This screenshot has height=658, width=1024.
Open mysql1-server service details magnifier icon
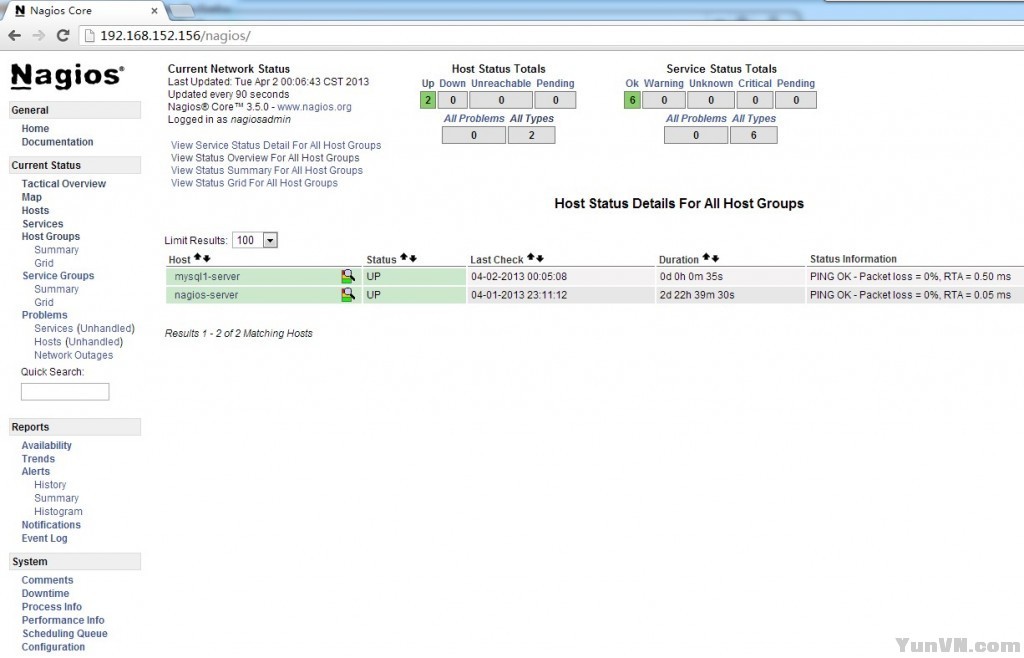pyautogui.click(x=348, y=276)
